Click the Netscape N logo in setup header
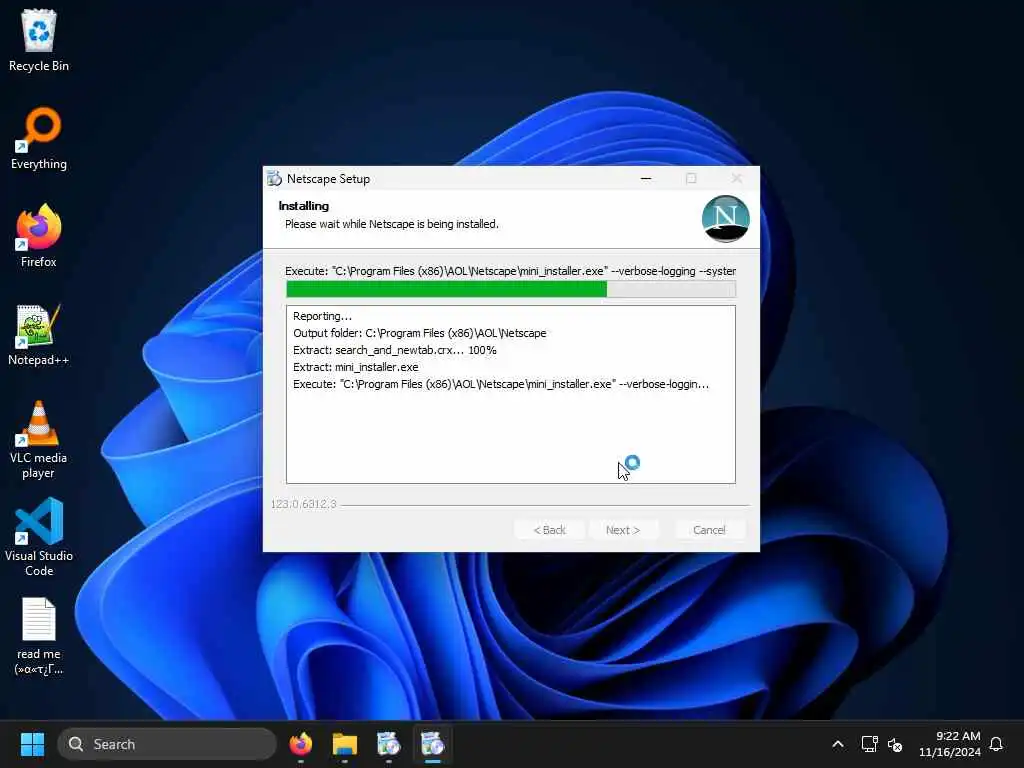 point(725,219)
